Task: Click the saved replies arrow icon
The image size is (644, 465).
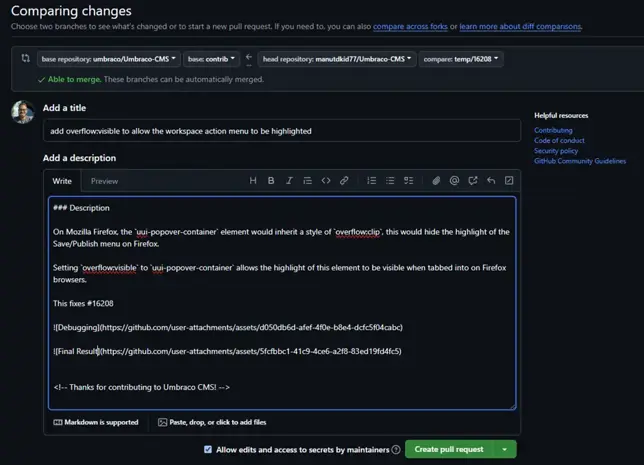Action: pyautogui.click(x=491, y=181)
